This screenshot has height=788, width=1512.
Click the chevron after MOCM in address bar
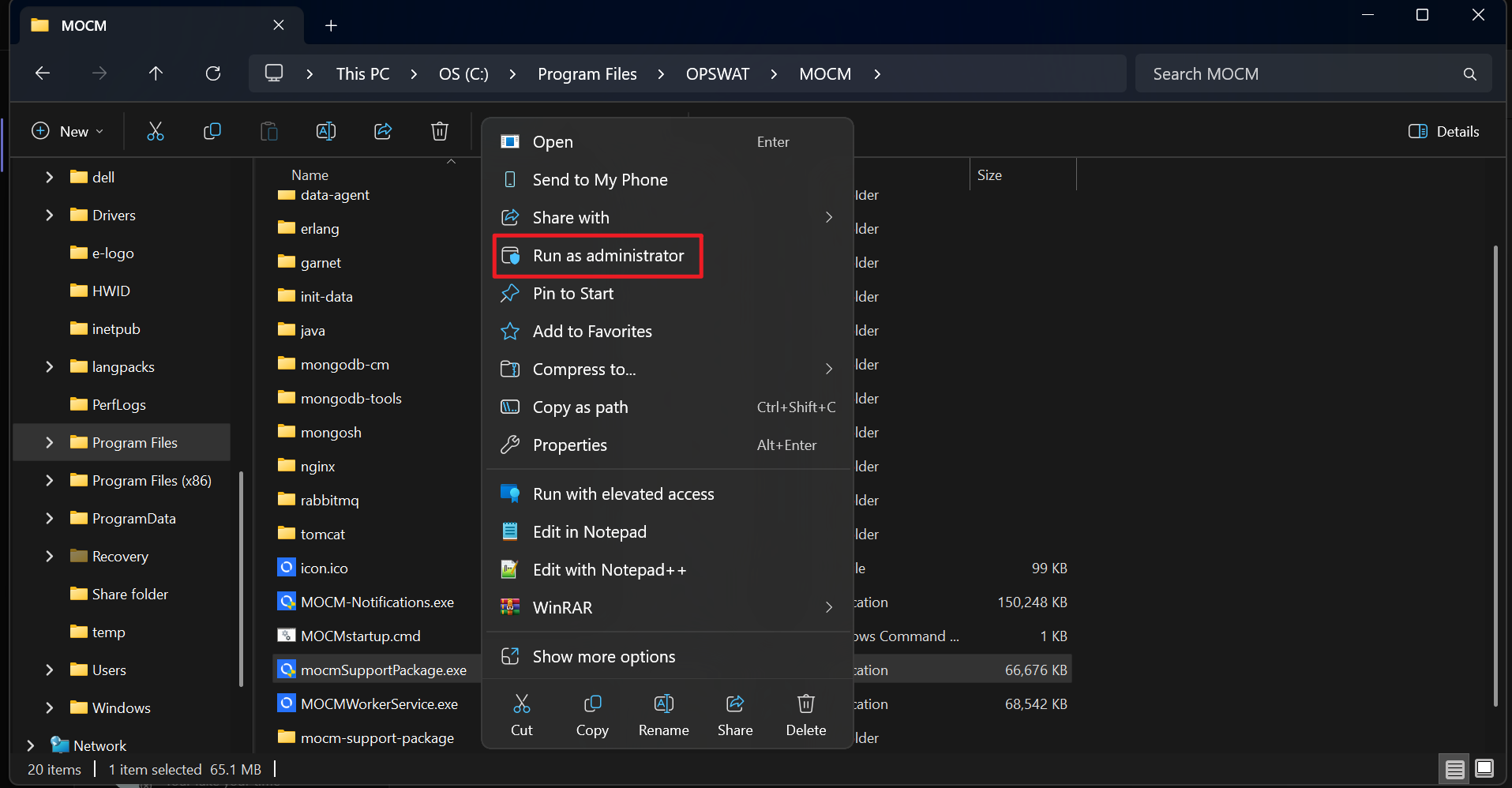(877, 74)
